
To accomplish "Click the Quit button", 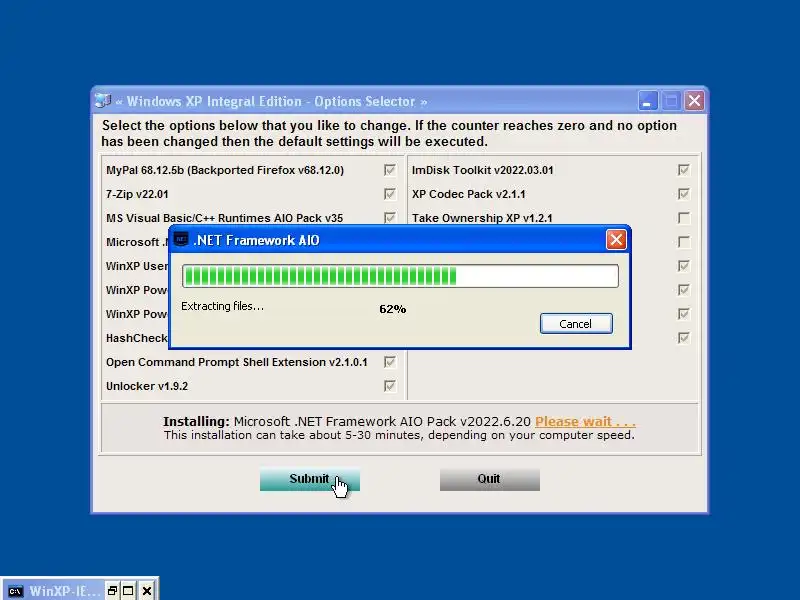I will [x=489, y=479].
